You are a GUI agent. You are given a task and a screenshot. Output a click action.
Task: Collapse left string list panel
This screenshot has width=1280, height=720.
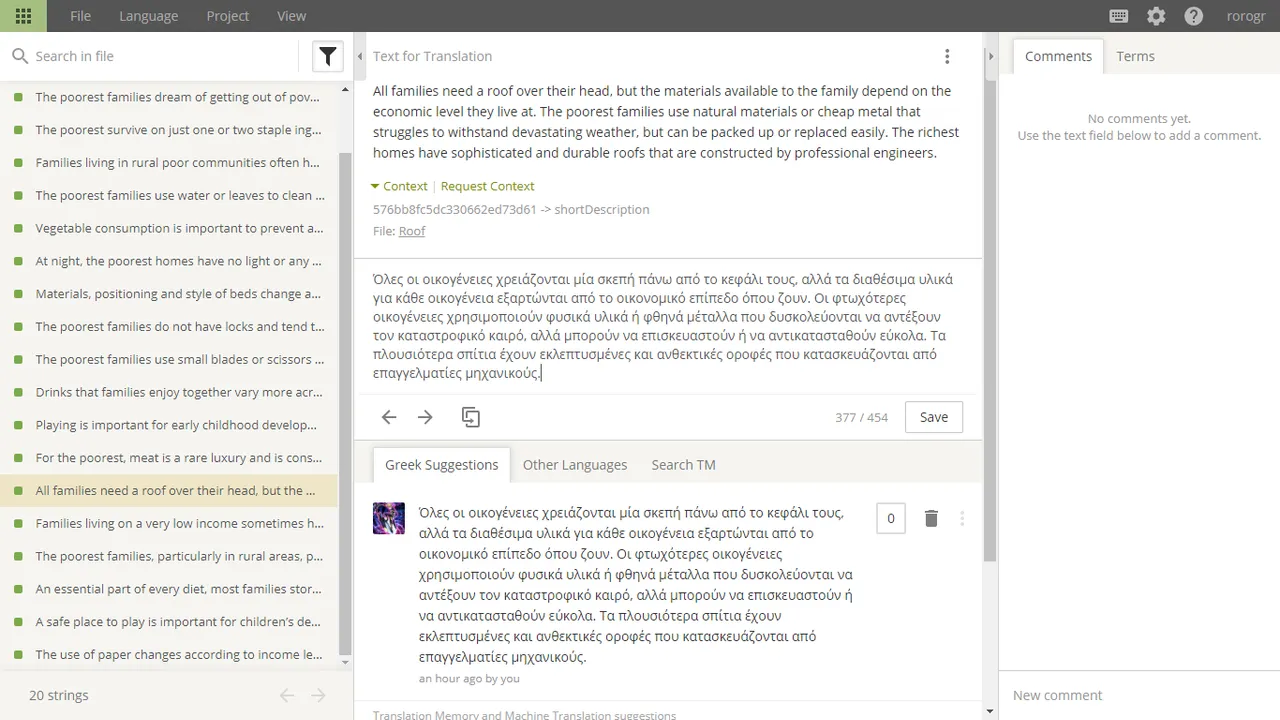point(360,56)
